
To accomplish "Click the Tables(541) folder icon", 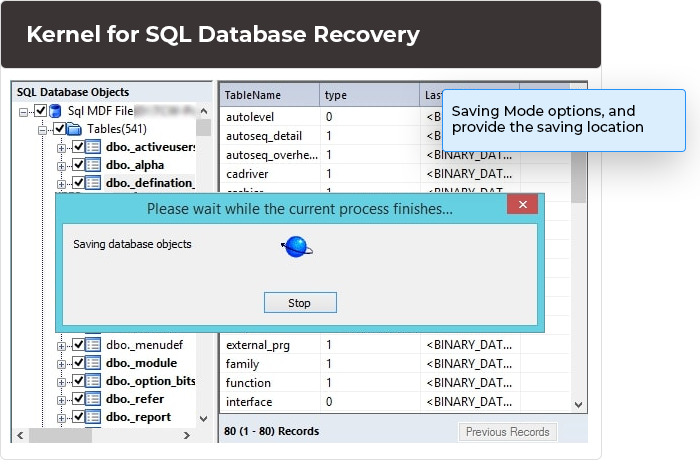I will tap(74, 129).
